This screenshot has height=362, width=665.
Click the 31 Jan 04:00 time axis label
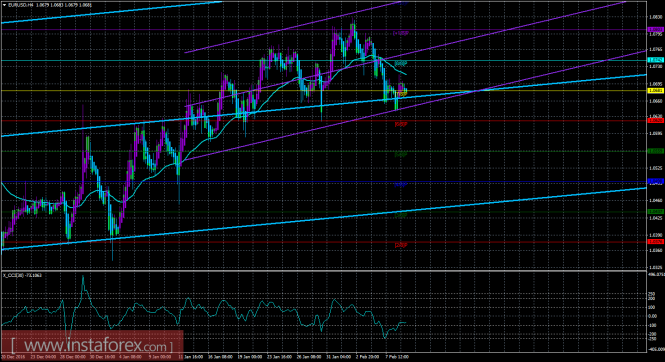338,357
